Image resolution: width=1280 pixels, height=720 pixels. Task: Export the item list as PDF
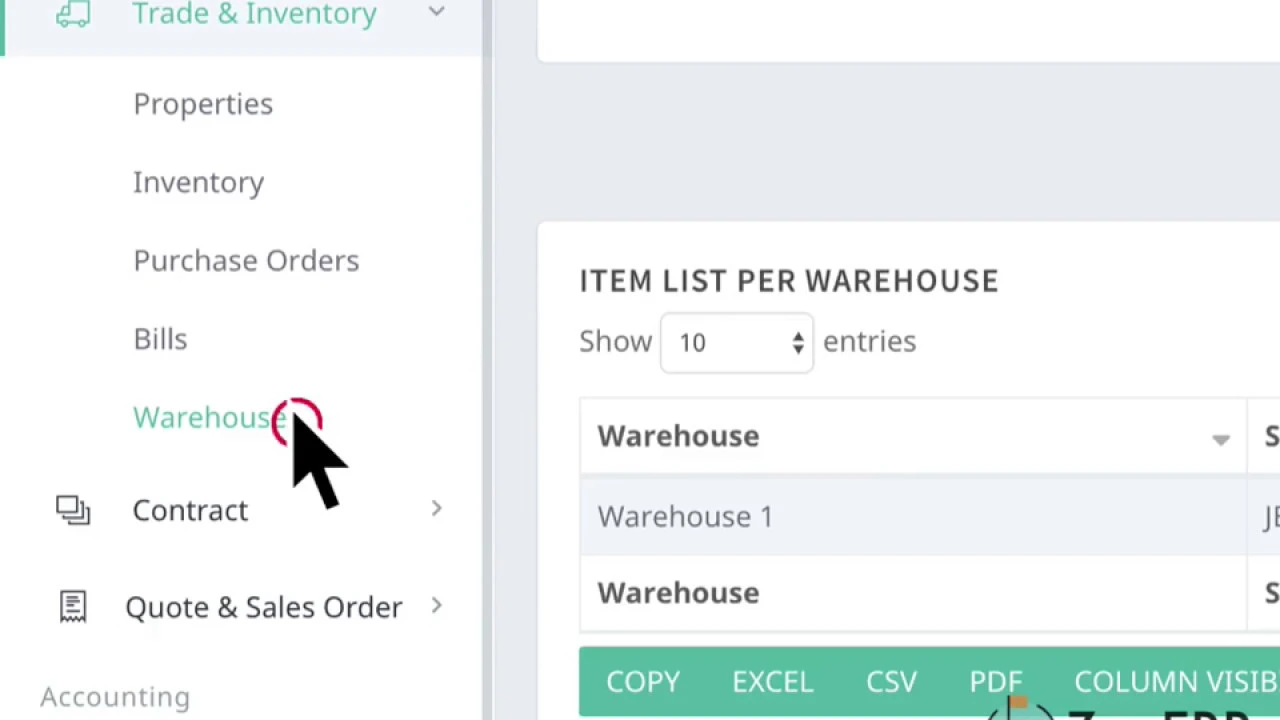point(995,682)
